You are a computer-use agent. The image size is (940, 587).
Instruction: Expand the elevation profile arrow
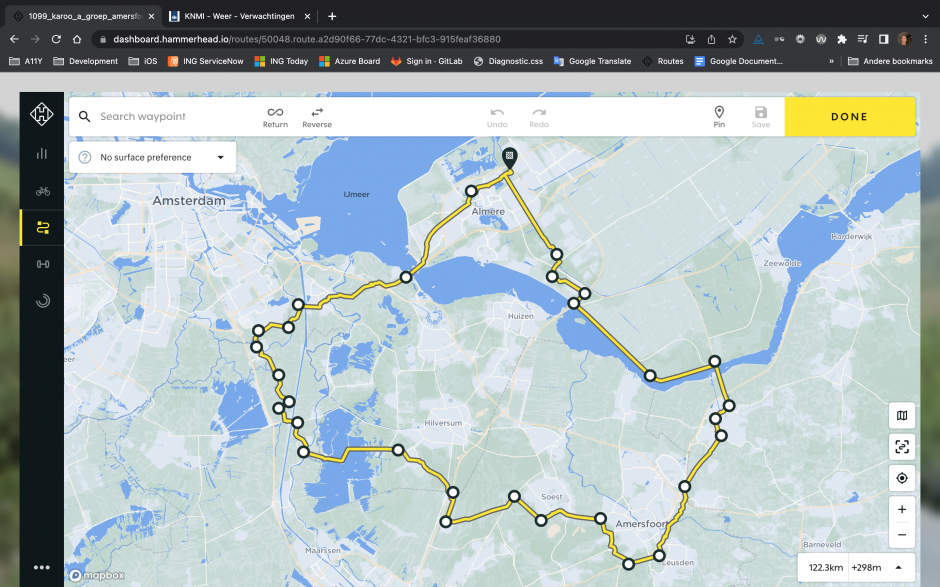click(898, 567)
